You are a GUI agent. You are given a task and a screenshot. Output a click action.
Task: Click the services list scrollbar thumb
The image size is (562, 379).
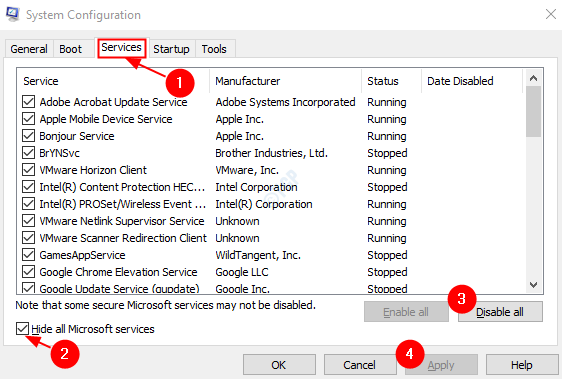(533, 112)
